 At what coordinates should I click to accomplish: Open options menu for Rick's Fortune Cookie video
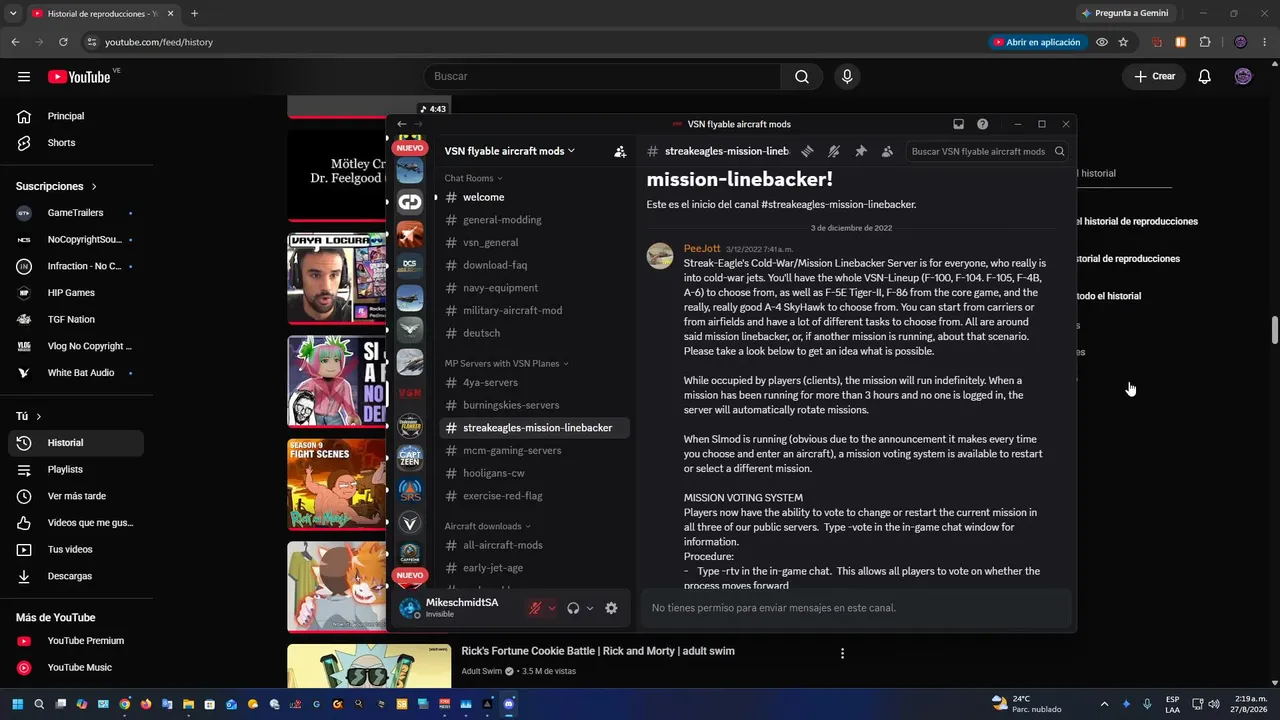[842, 653]
